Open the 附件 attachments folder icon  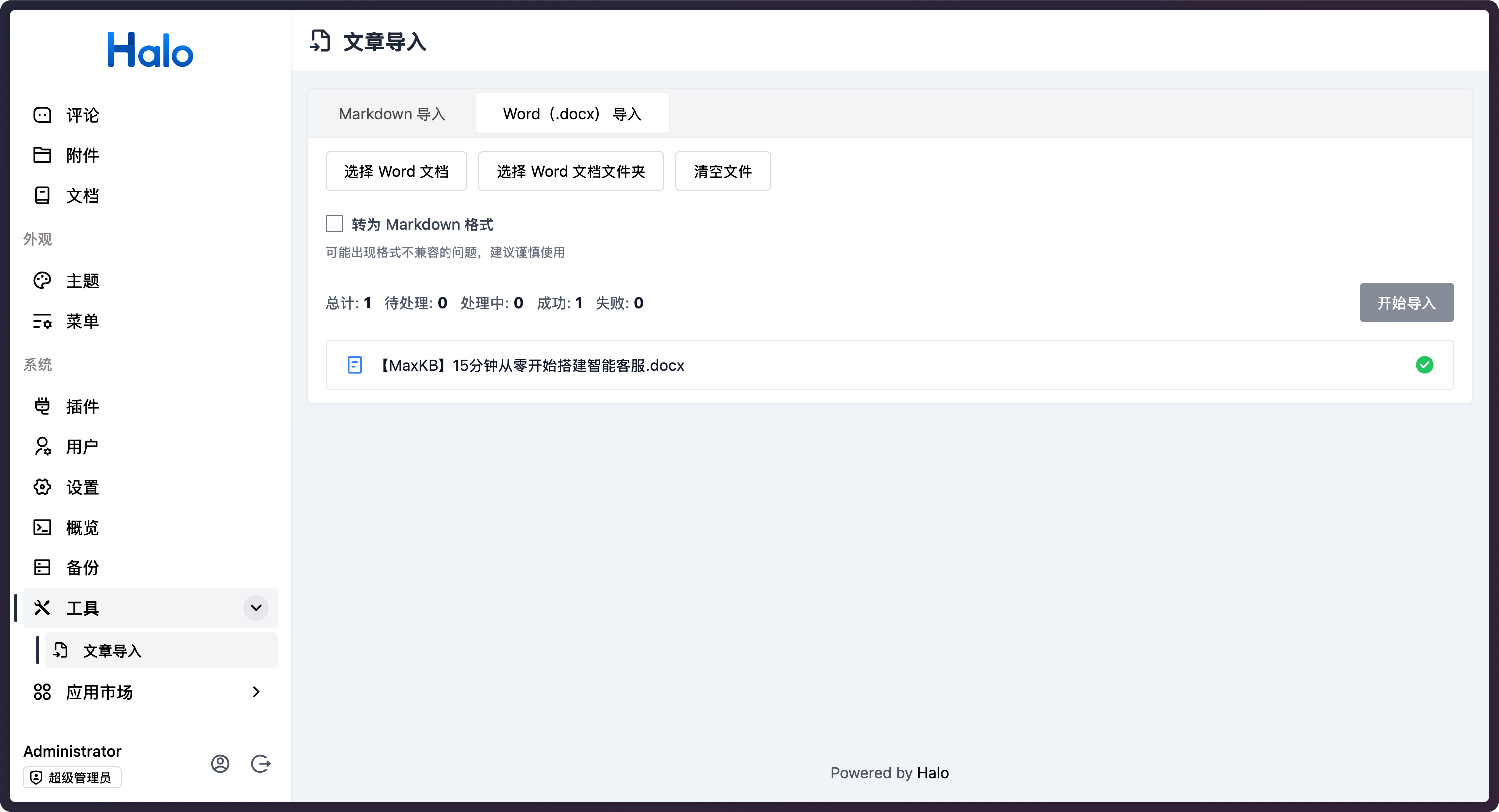42,155
